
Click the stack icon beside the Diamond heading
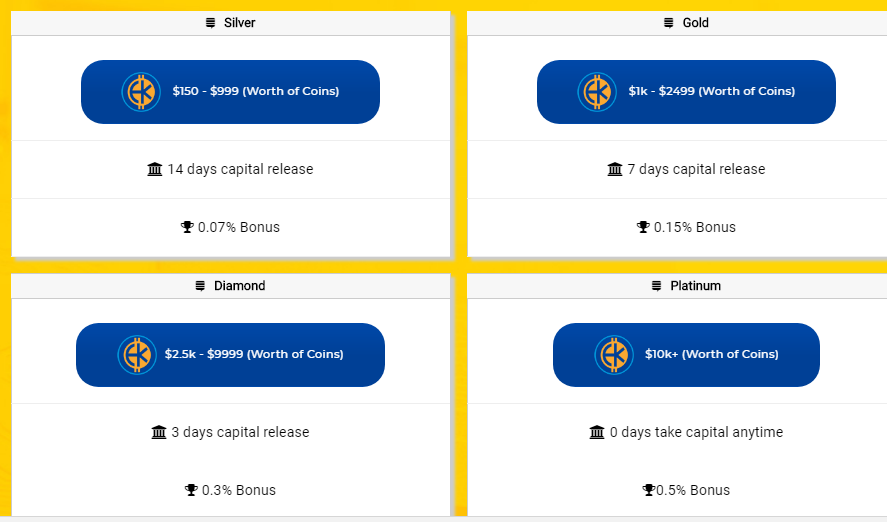[200, 286]
